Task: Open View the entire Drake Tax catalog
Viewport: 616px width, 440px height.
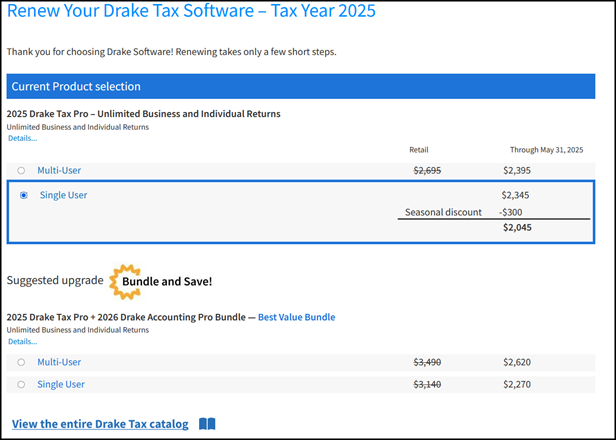Action: pos(100,424)
